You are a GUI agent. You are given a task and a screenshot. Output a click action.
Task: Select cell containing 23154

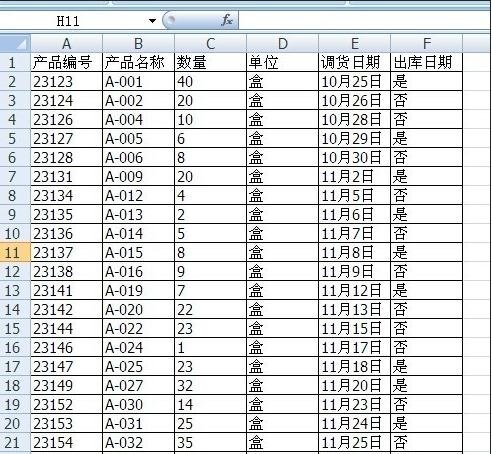pos(67,442)
